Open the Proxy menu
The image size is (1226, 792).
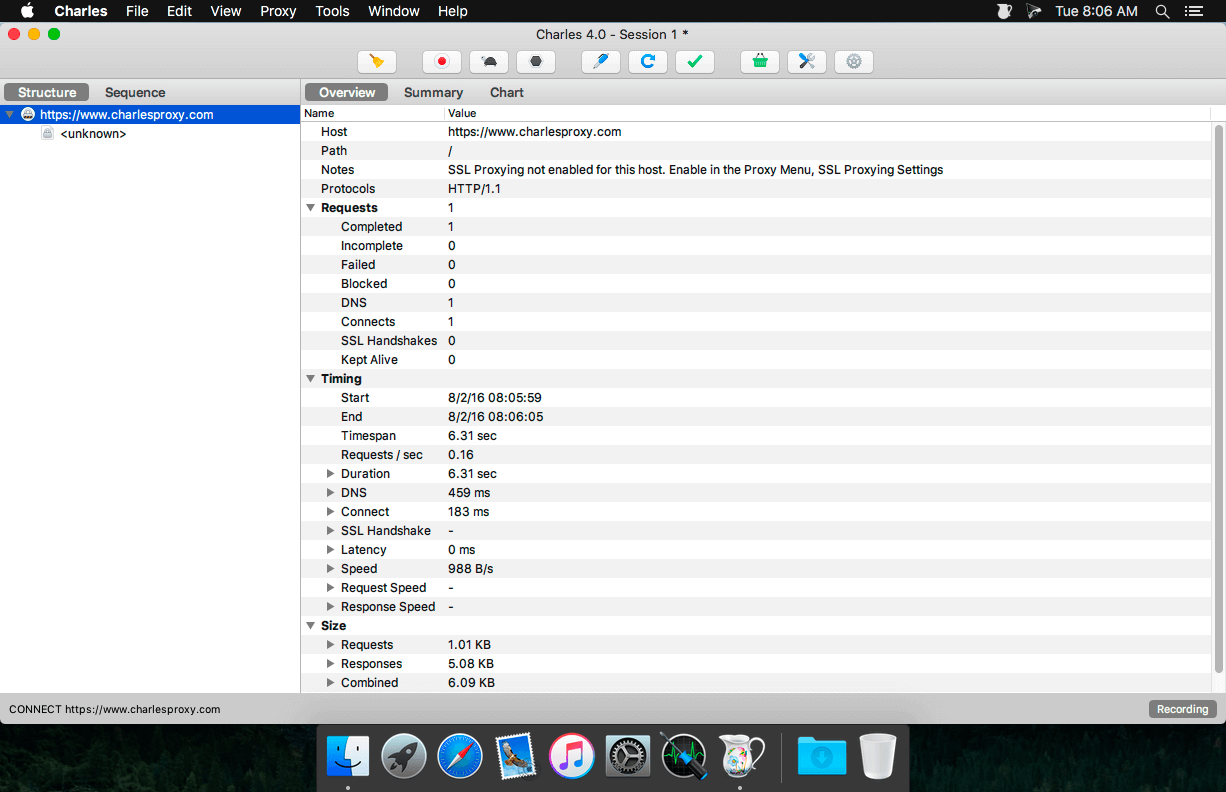(x=278, y=11)
